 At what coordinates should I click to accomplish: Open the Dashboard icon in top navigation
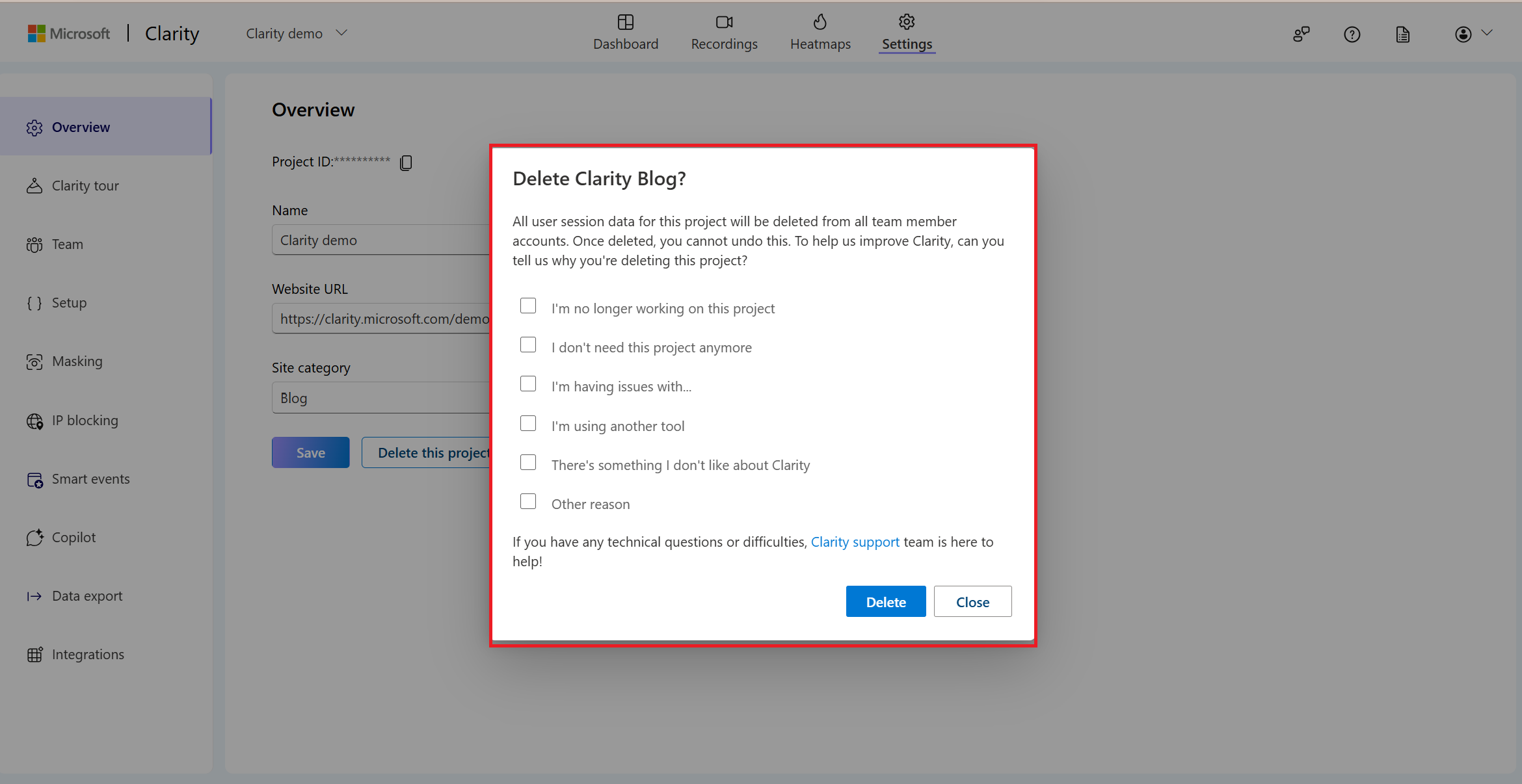[625, 22]
